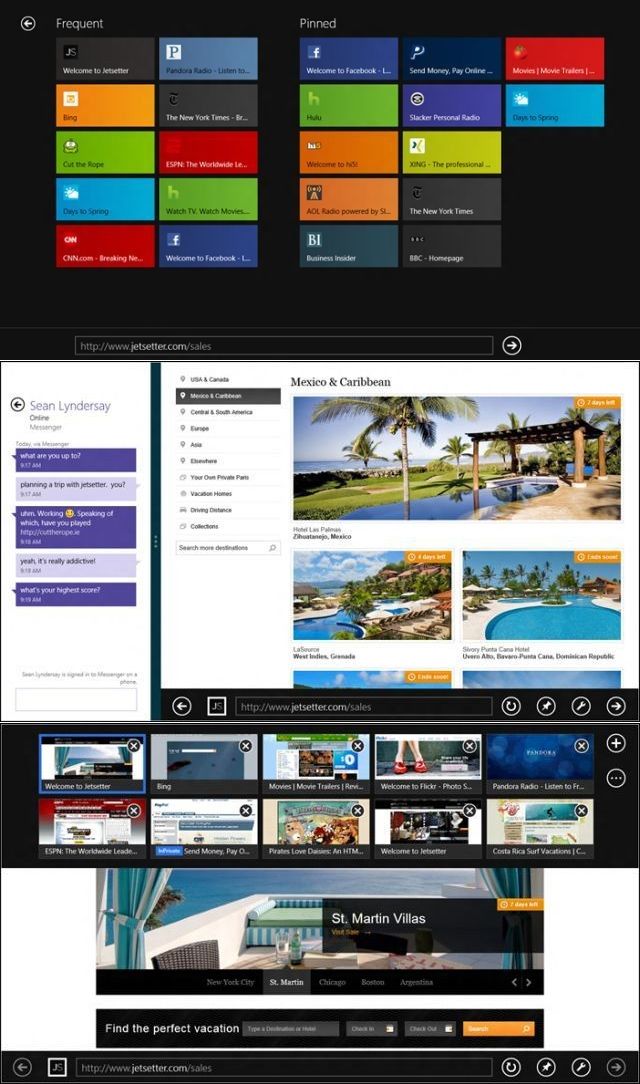
Task: Open the Sivory Punta Cana Hotel photo
Action: pyautogui.click(x=541, y=595)
